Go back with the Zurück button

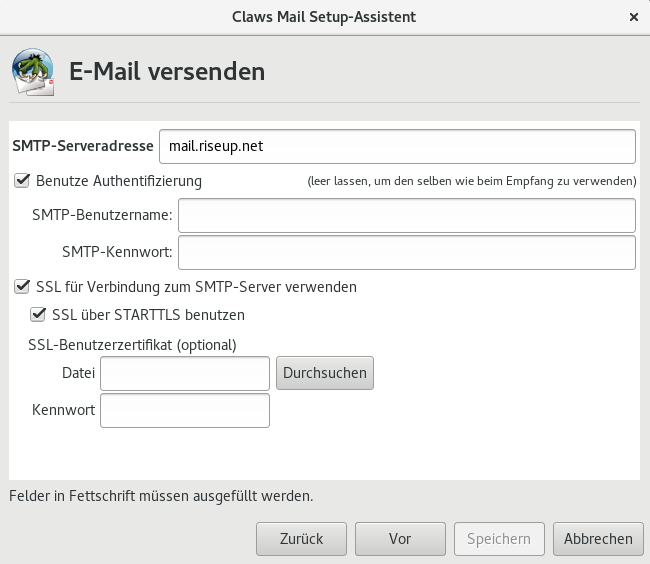(x=301, y=538)
